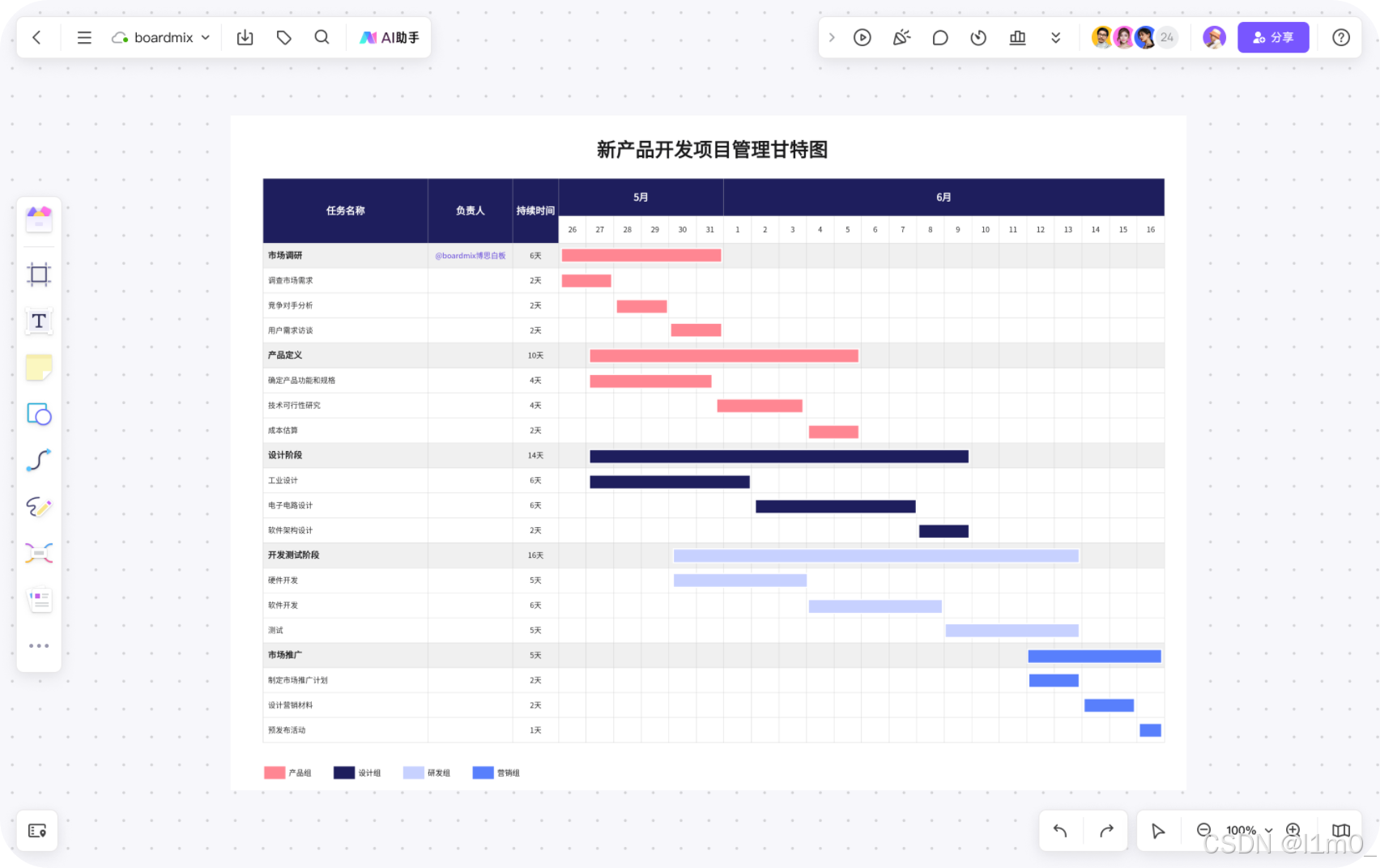The image size is (1380, 868).
Task: Expand the right toolbar chevron arrow
Action: pos(832,37)
